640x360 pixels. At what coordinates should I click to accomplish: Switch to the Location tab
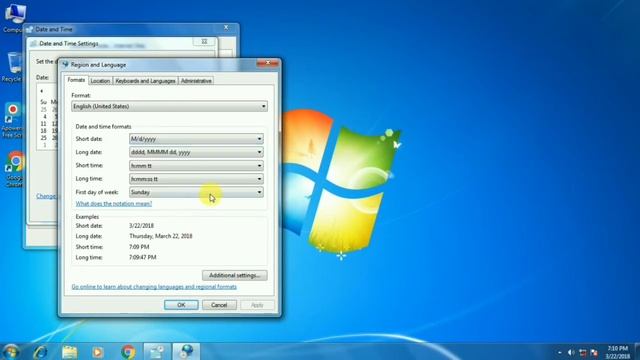click(x=100, y=81)
